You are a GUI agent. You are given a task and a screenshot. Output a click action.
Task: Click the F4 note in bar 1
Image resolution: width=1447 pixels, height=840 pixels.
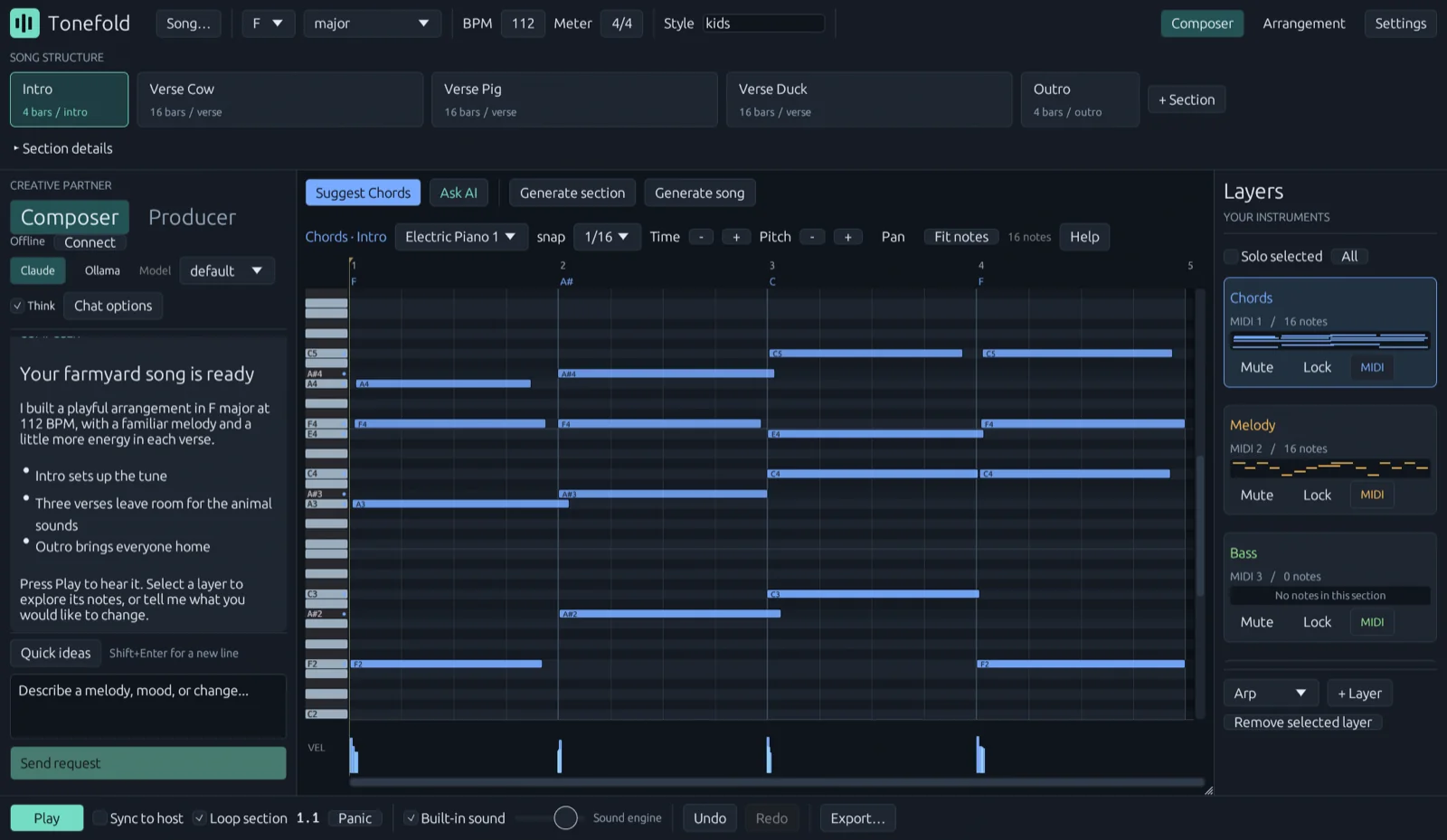449,423
